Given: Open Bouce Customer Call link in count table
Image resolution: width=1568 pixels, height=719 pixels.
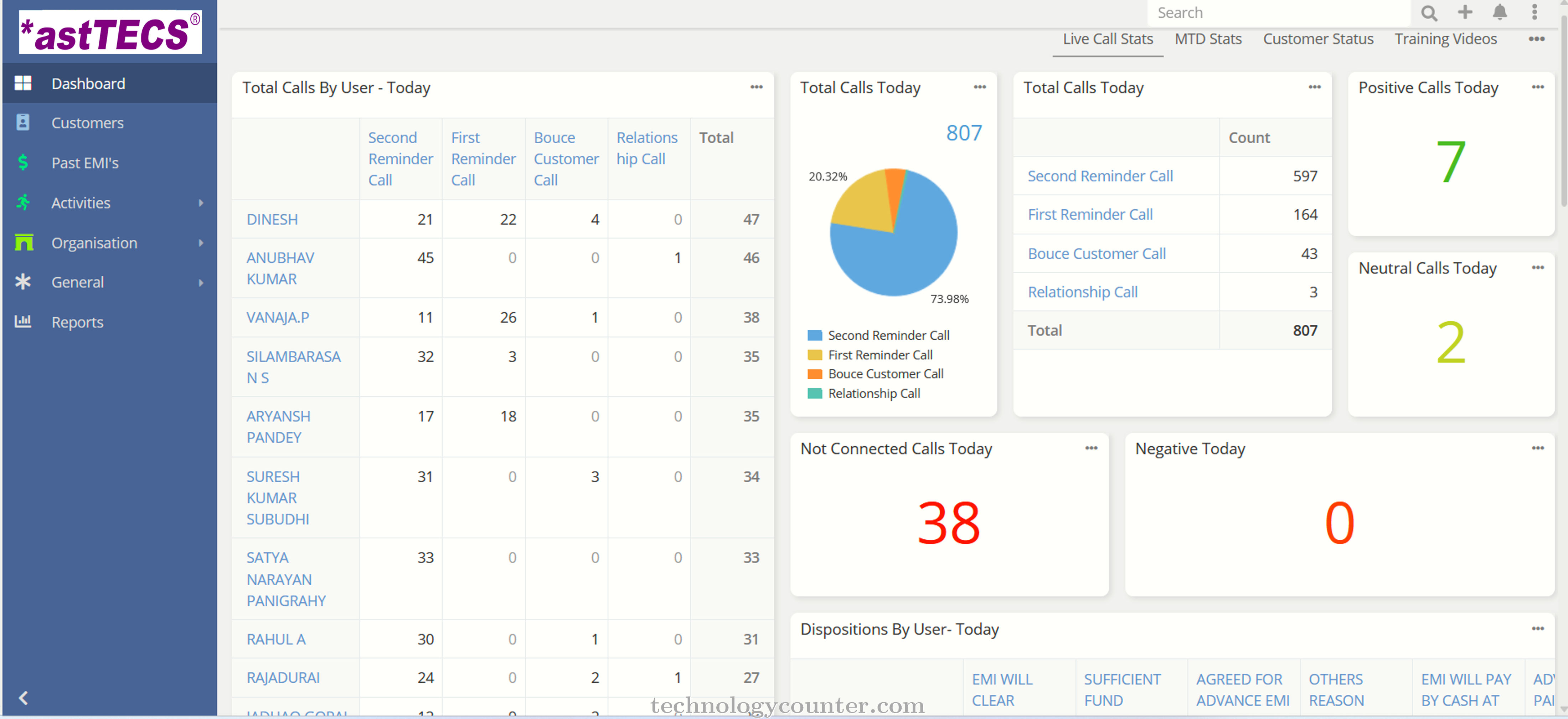Looking at the screenshot, I should 1096,253.
